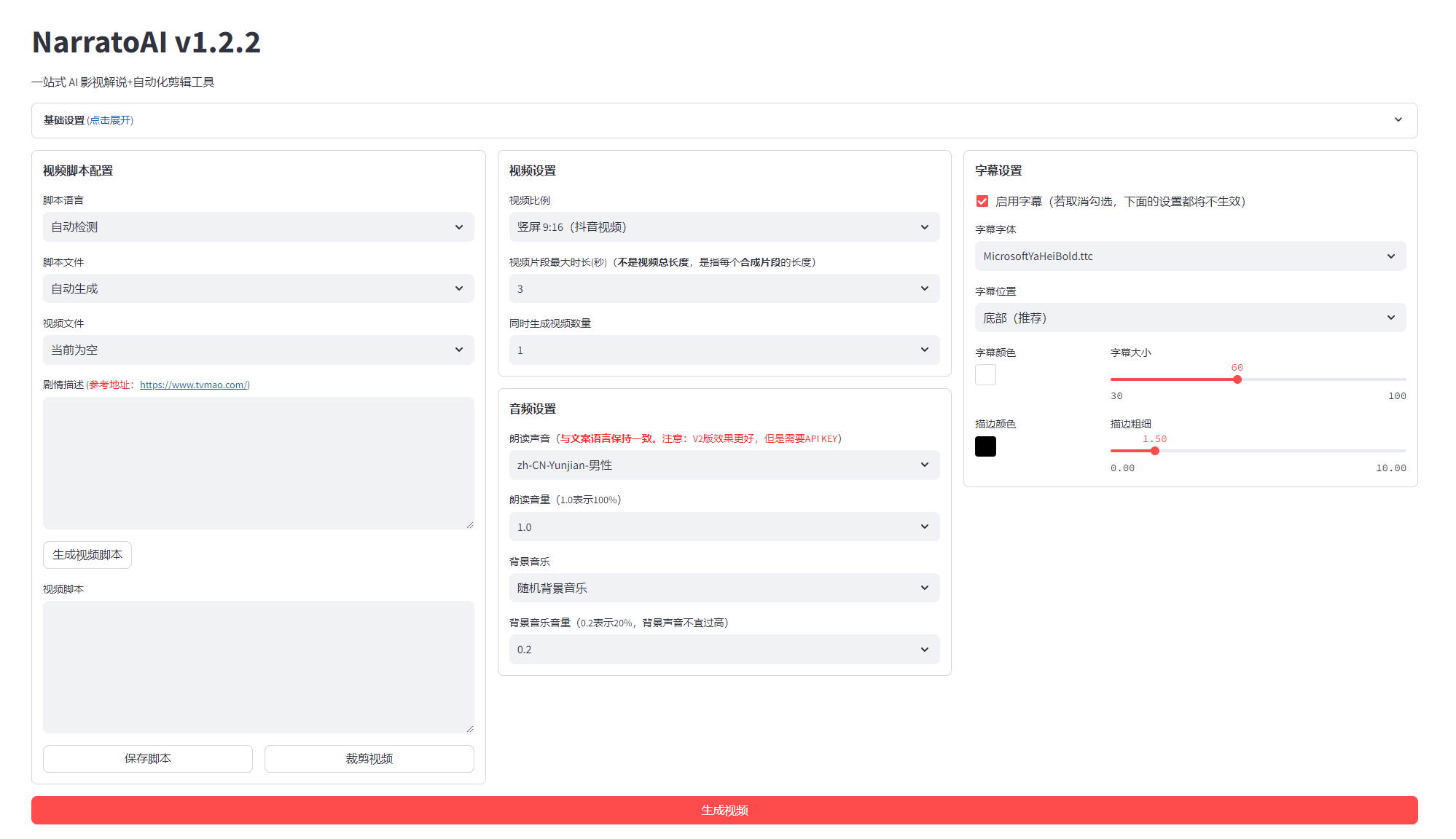This screenshot has height=839, width=1456.
Task: Expand the 基础设置 settings panel
Action: (724, 120)
